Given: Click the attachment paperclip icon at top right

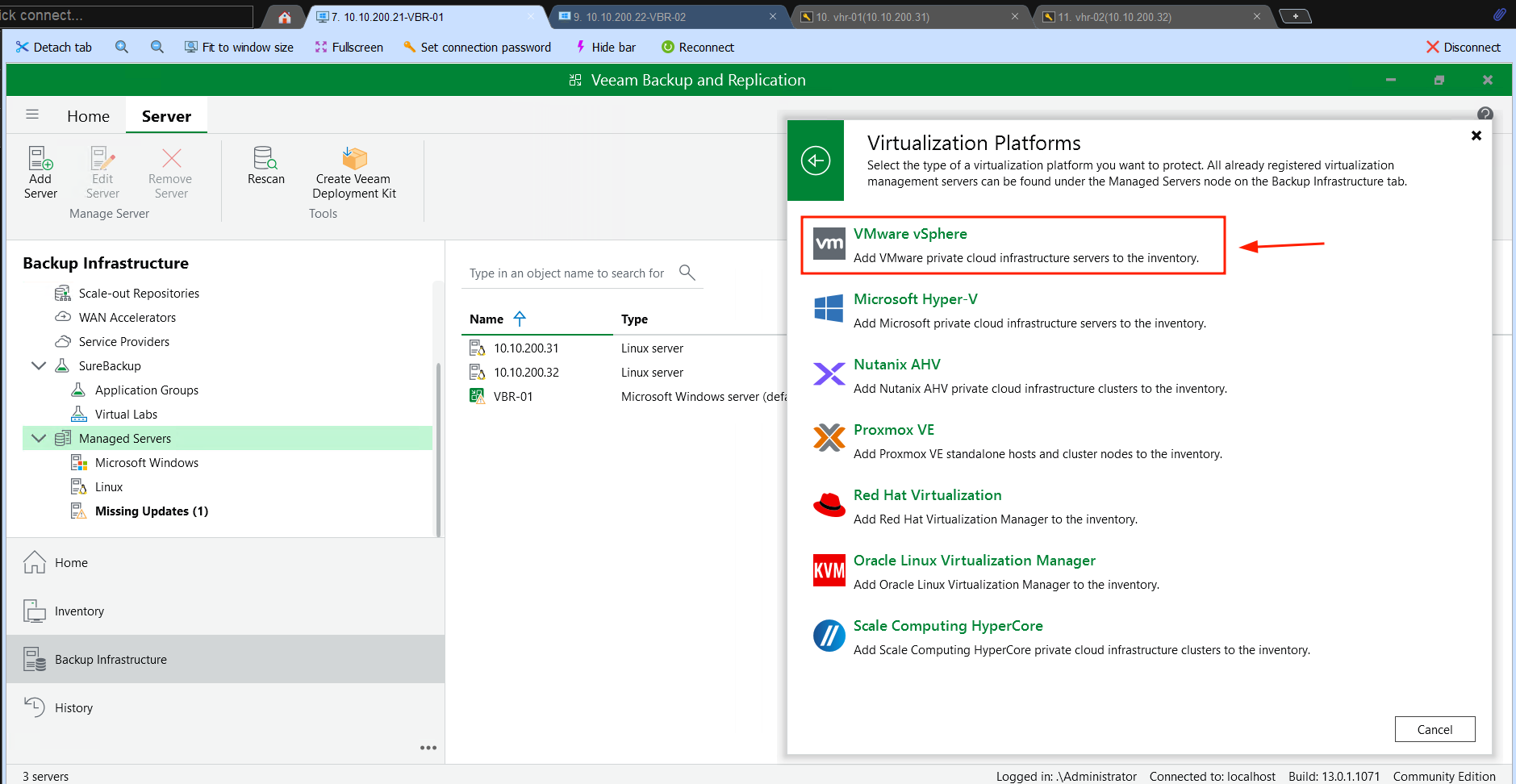Looking at the screenshot, I should click(1499, 15).
